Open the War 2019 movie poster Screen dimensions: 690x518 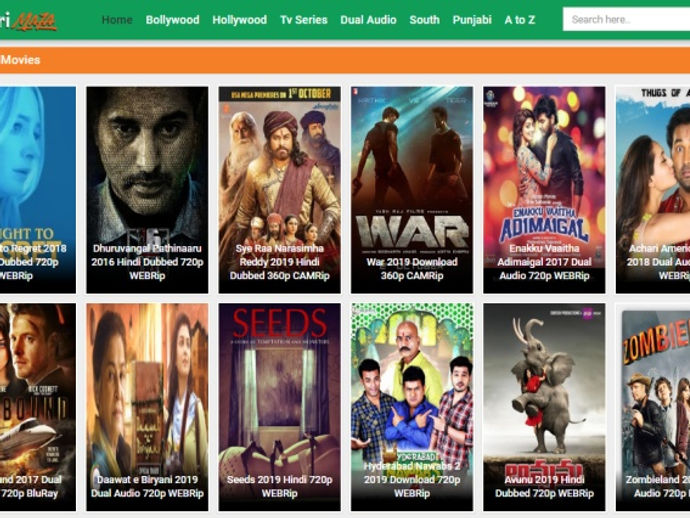(x=412, y=190)
